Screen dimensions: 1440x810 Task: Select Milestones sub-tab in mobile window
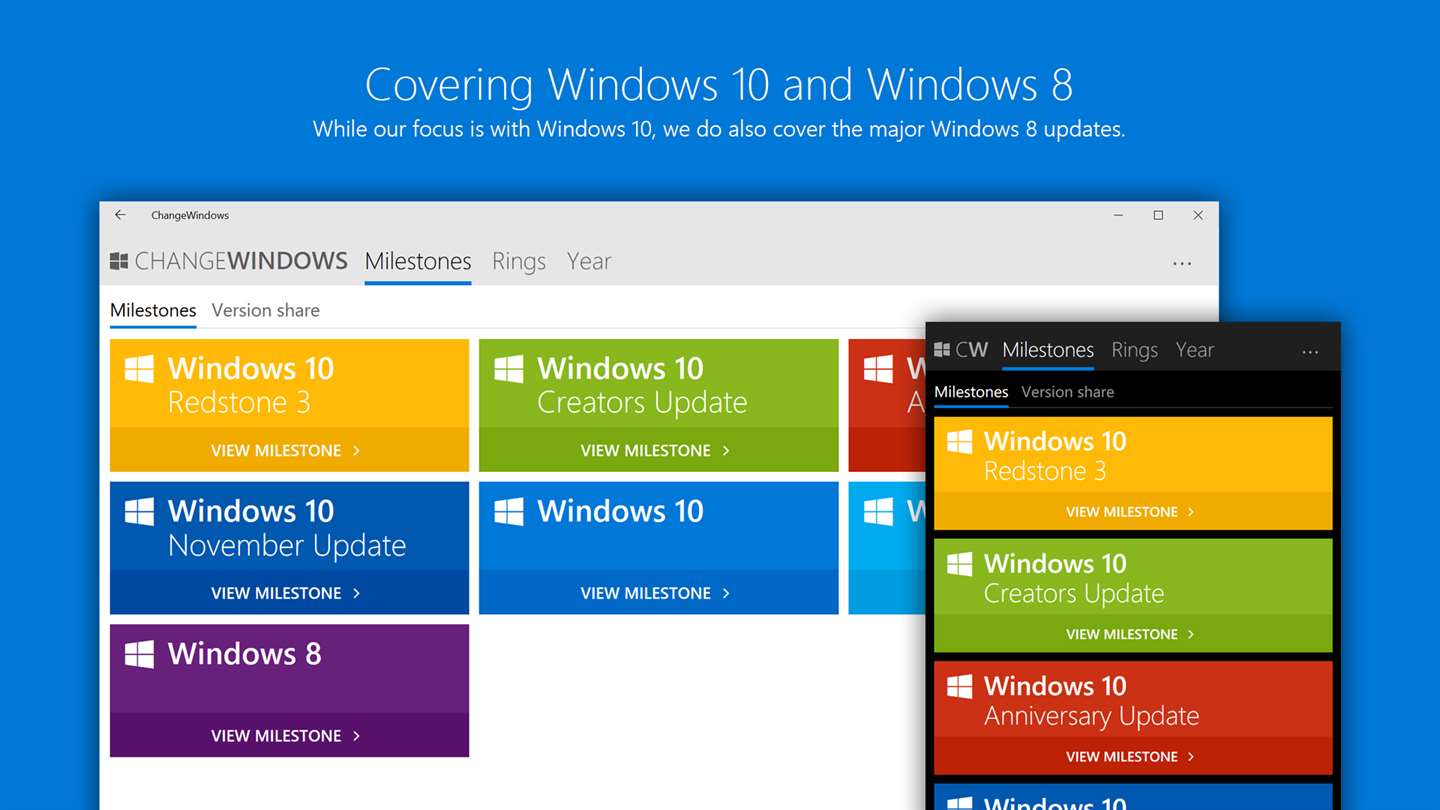(x=971, y=392)
